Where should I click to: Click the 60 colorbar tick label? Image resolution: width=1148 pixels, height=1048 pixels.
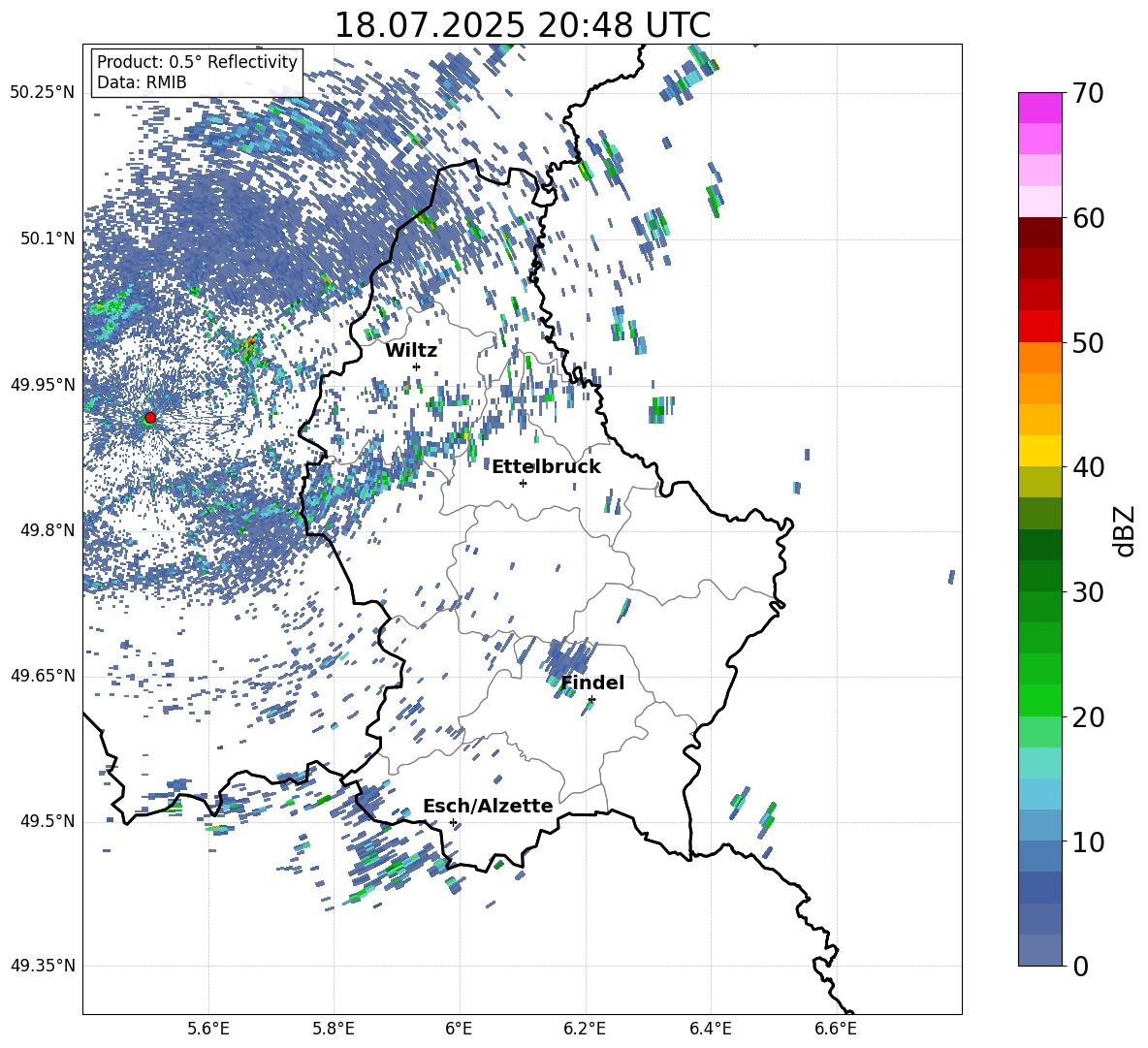1089,218
